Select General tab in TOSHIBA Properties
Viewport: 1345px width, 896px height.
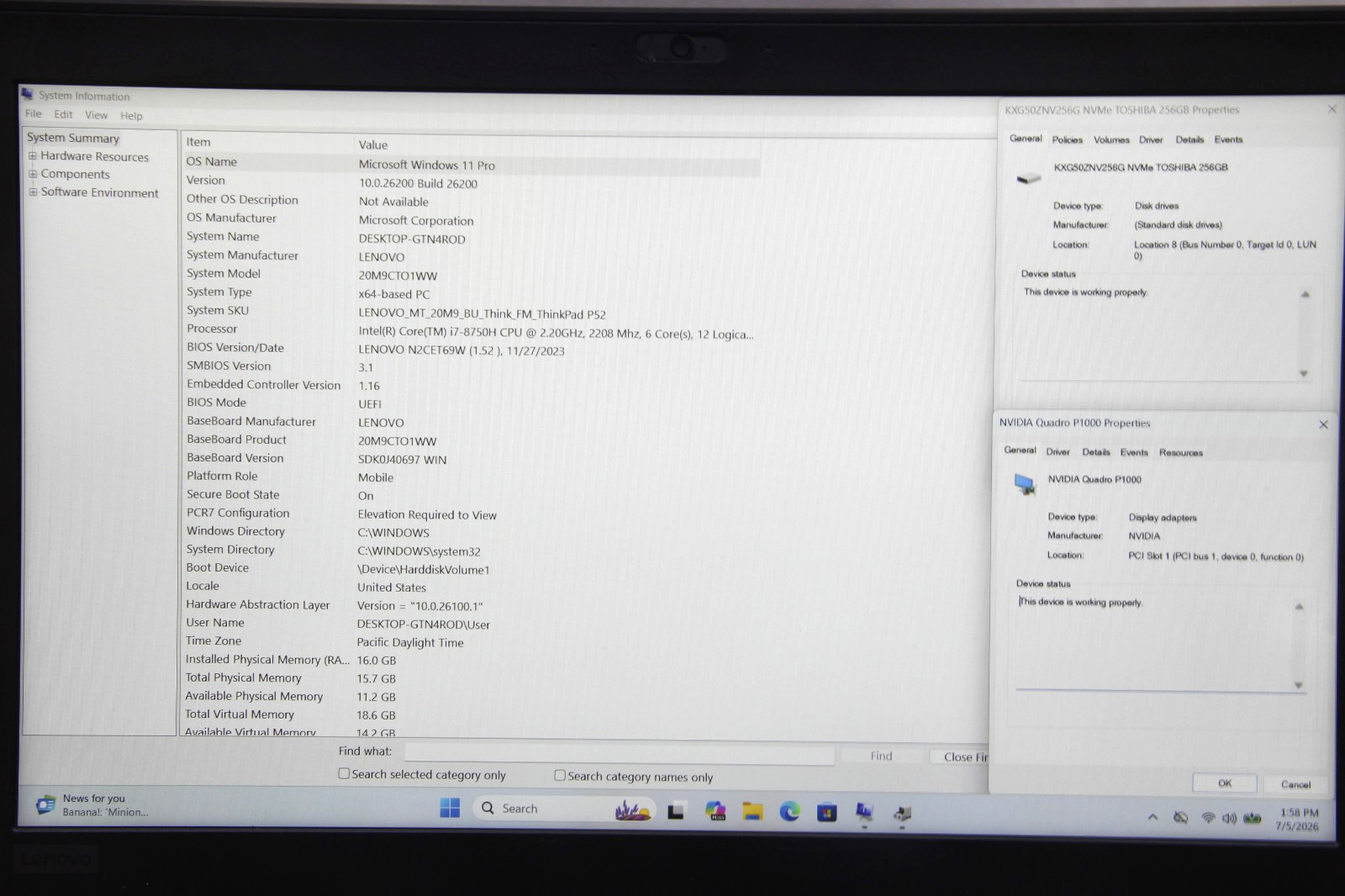[1026, 138]
